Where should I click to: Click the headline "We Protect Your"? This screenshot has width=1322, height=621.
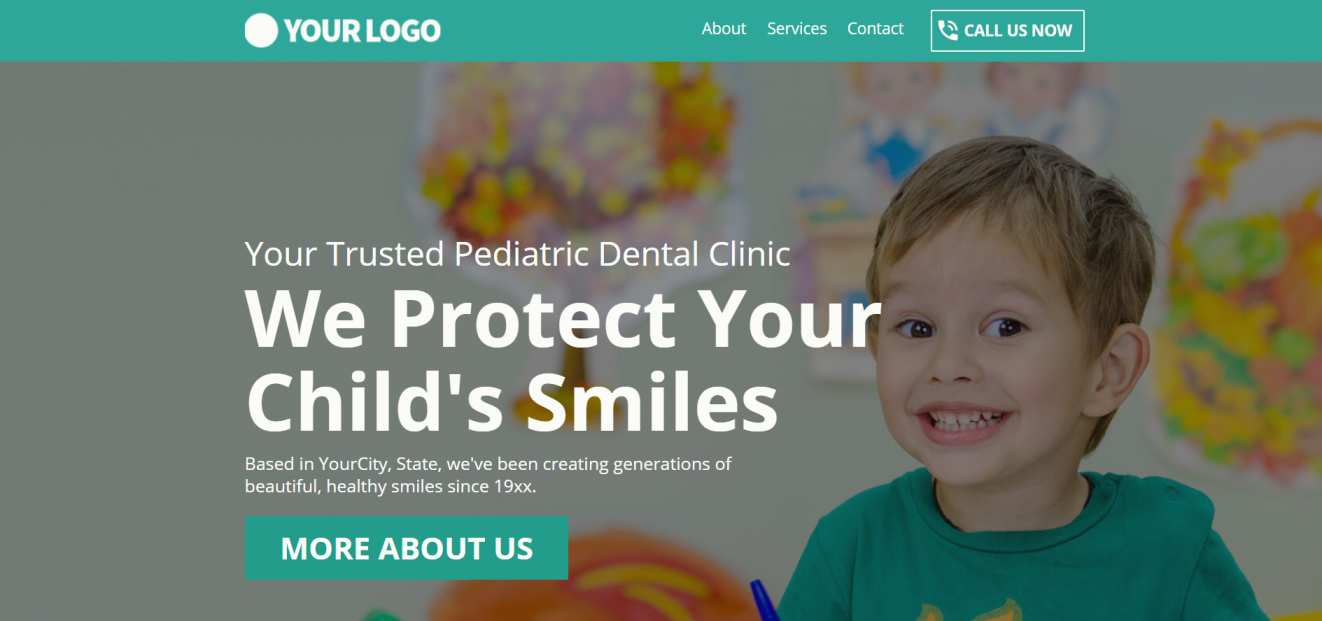coord(563,317)
